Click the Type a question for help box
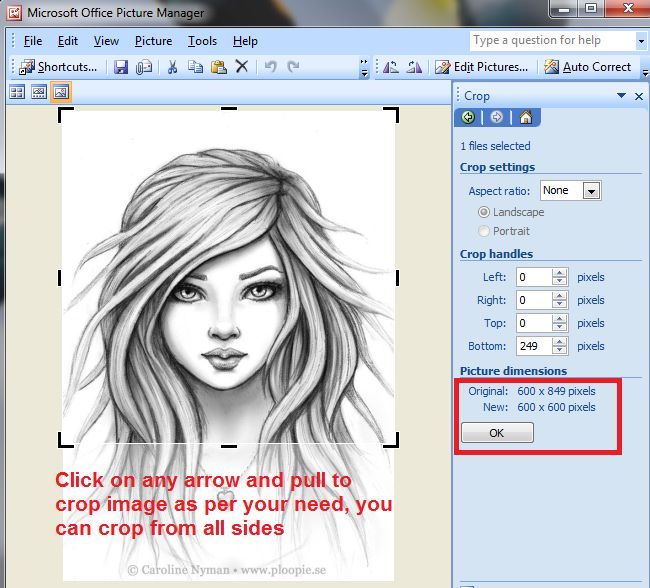The width and height of the screenshot is (650, 588). [552, 41]
